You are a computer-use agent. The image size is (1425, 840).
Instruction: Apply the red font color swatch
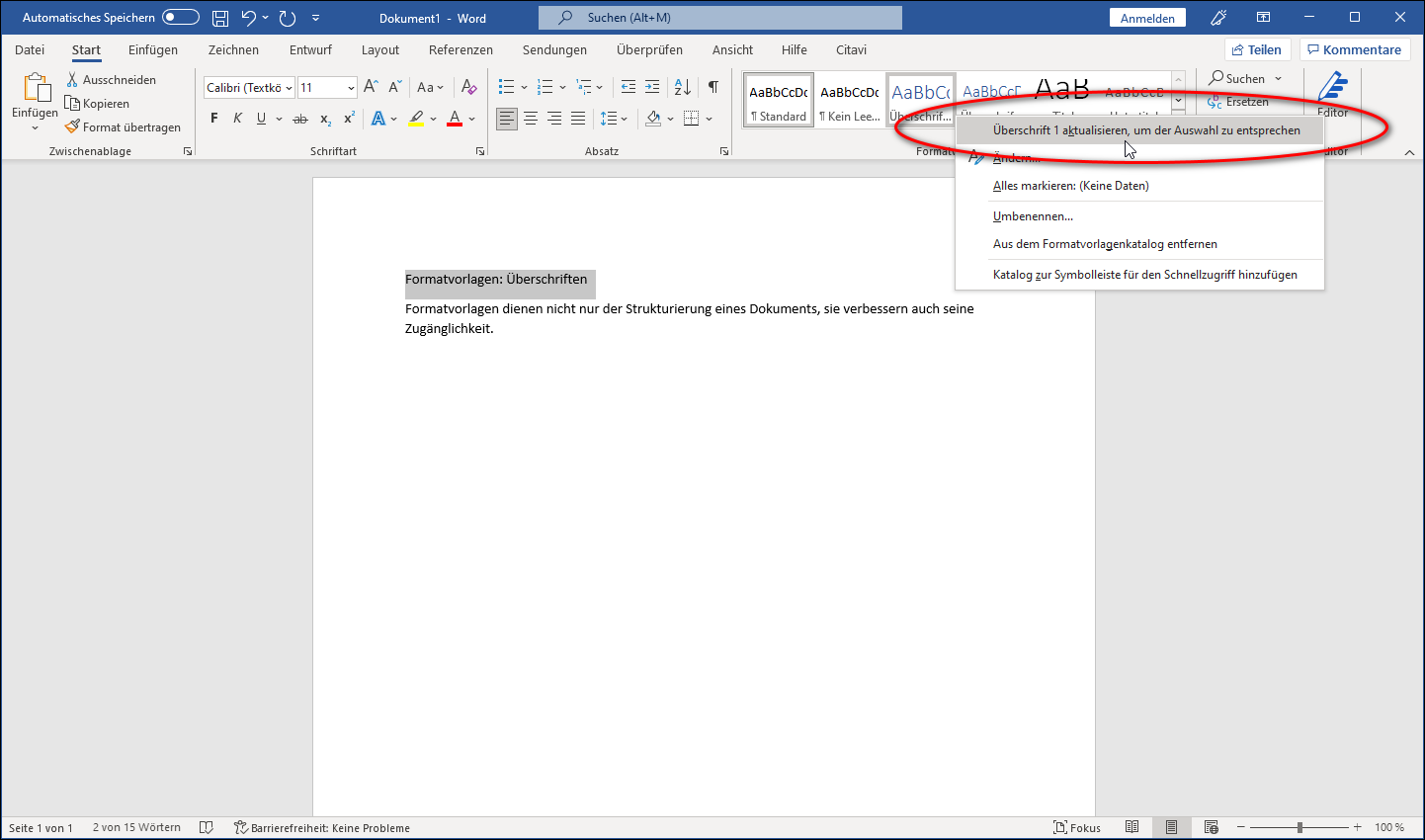coord(455,119)
